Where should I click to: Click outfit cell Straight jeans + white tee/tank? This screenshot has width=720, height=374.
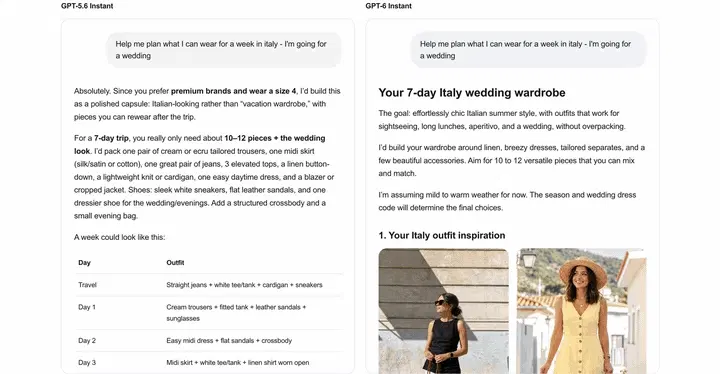tap(244, 285)
